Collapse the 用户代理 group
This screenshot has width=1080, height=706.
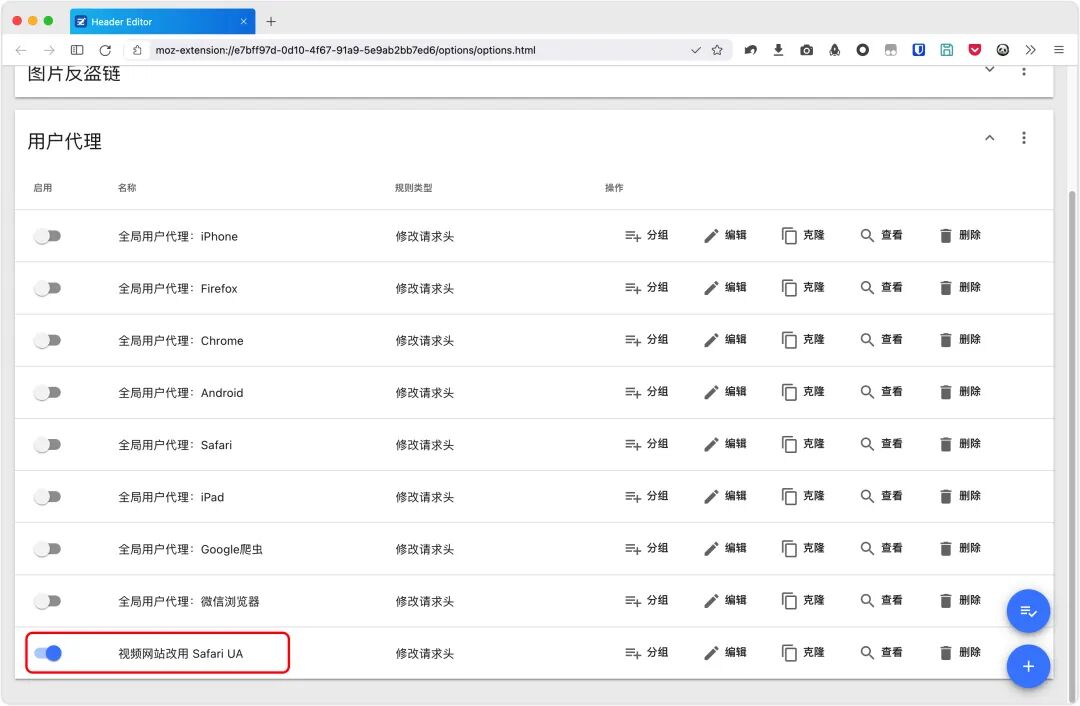point(990,138)
